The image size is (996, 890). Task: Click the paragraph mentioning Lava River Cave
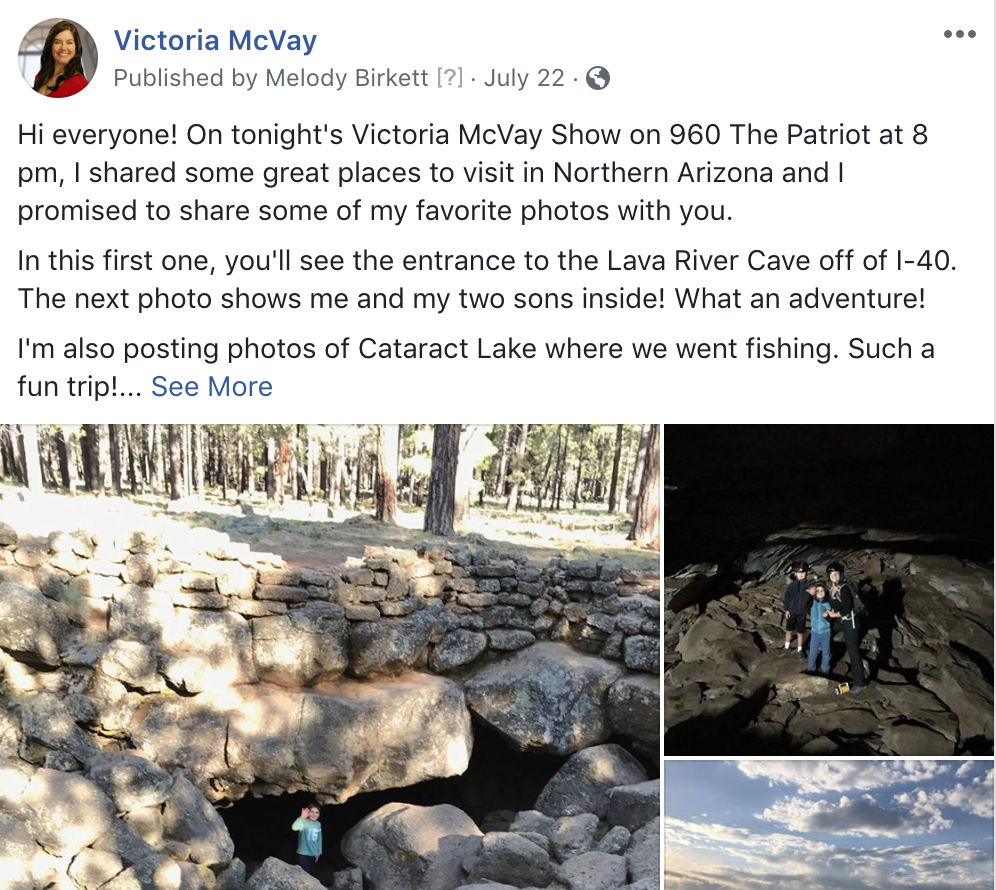(487, 280)
